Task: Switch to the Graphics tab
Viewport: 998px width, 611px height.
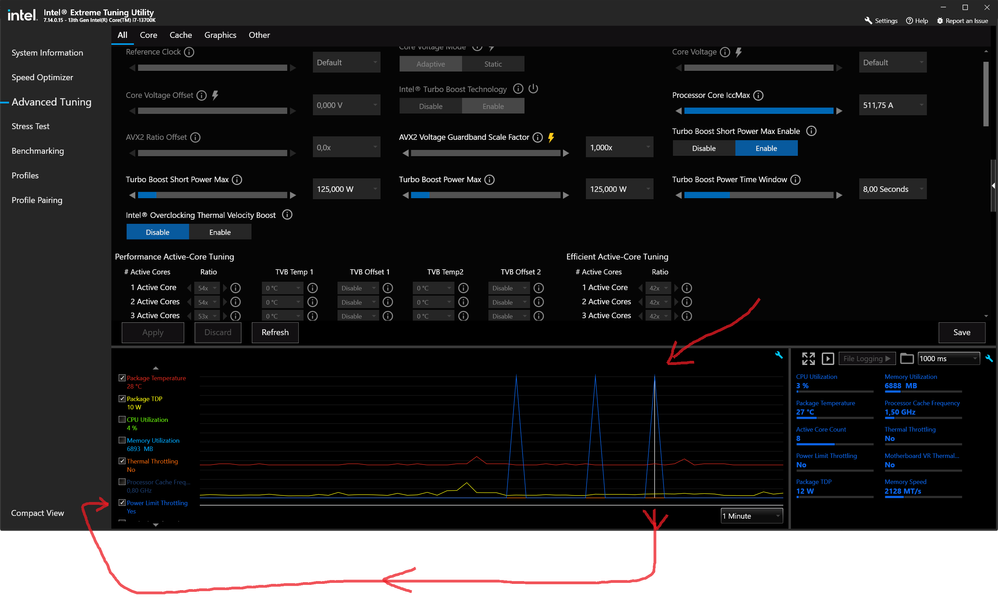Action: pyautogui.click(x=220, y=35)
